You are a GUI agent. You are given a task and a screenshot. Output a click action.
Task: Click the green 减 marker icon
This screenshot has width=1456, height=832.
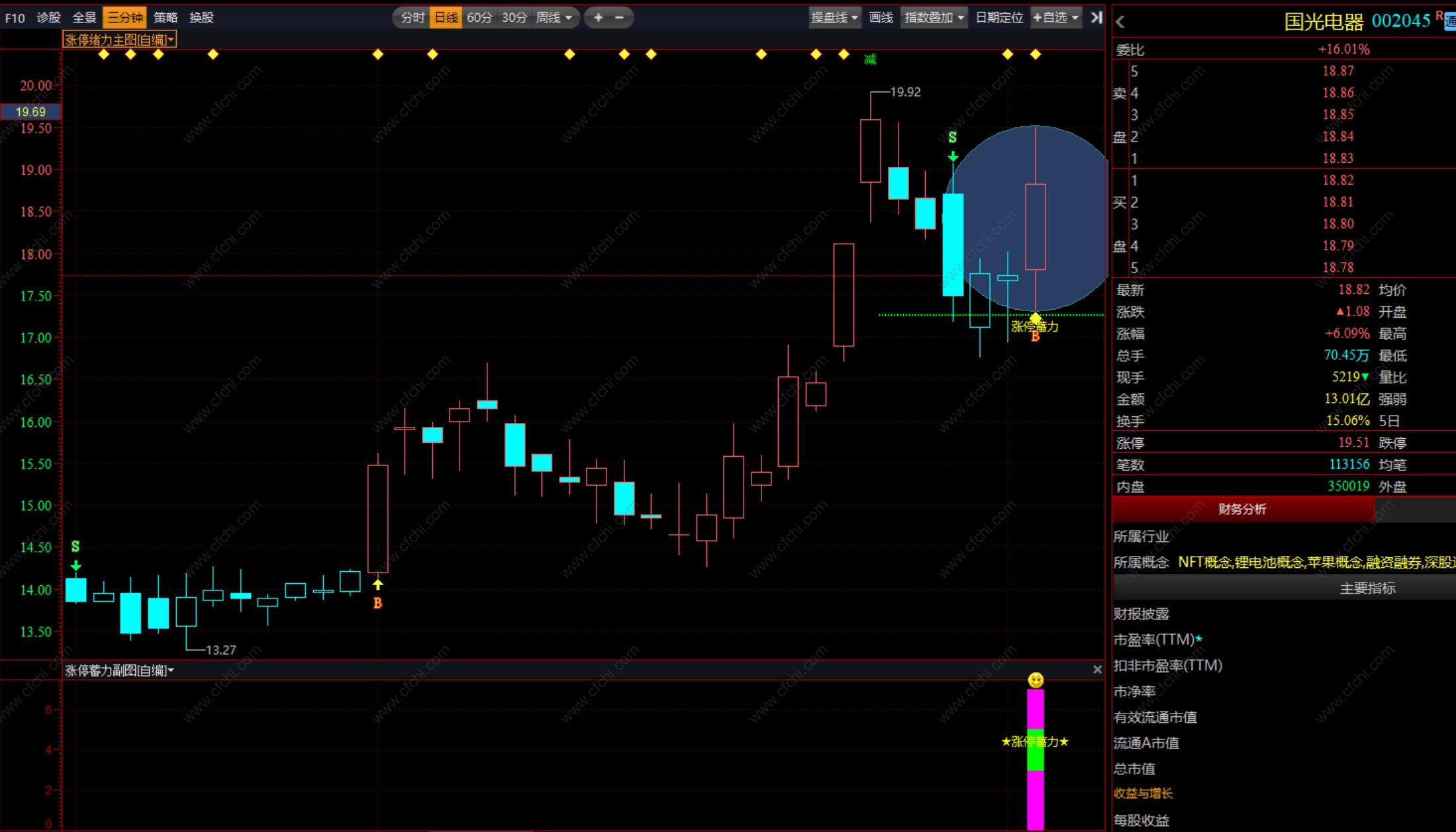coord(870,60)
